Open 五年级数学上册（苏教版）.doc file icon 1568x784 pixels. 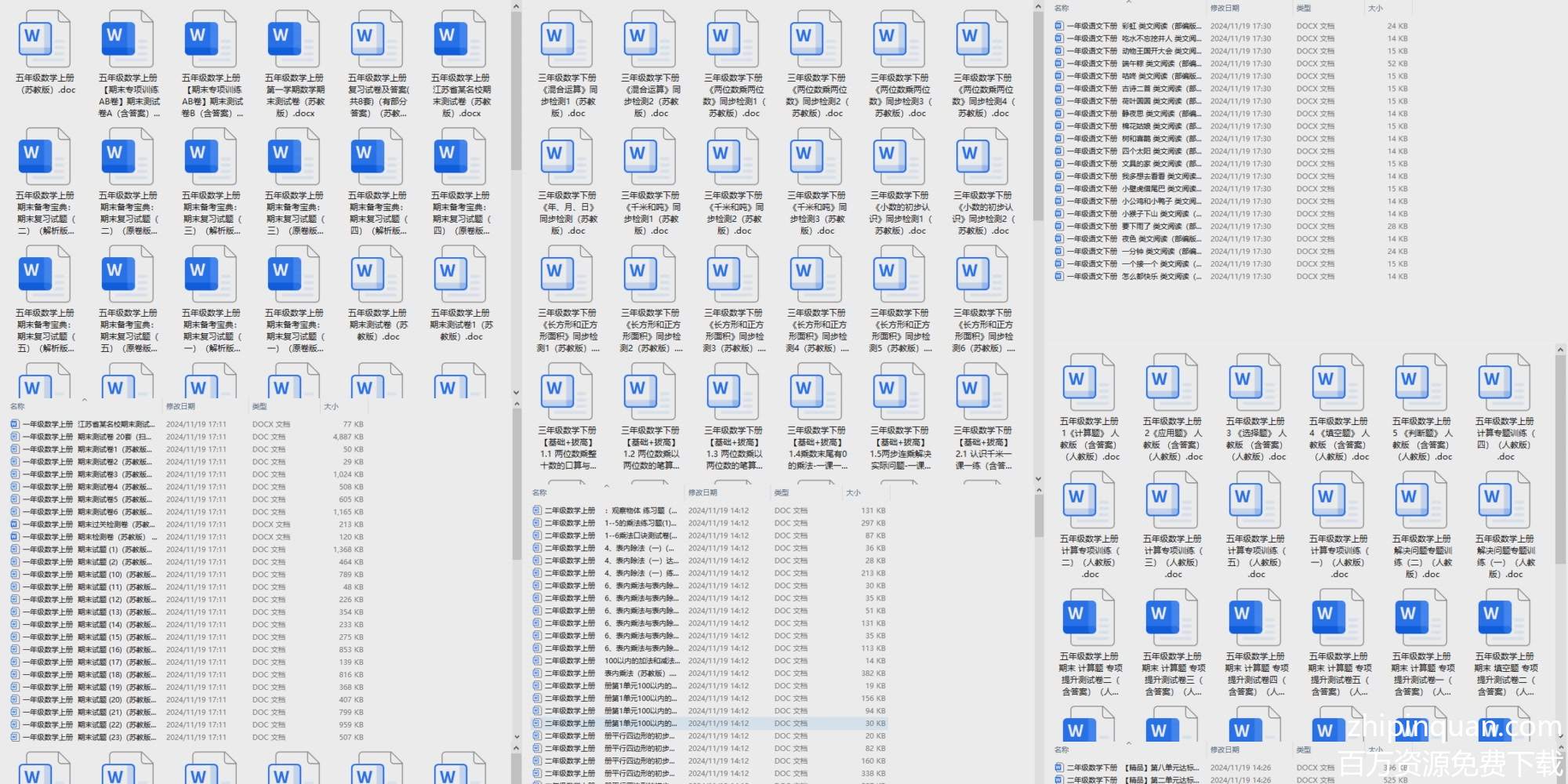(x=45, y=41)
